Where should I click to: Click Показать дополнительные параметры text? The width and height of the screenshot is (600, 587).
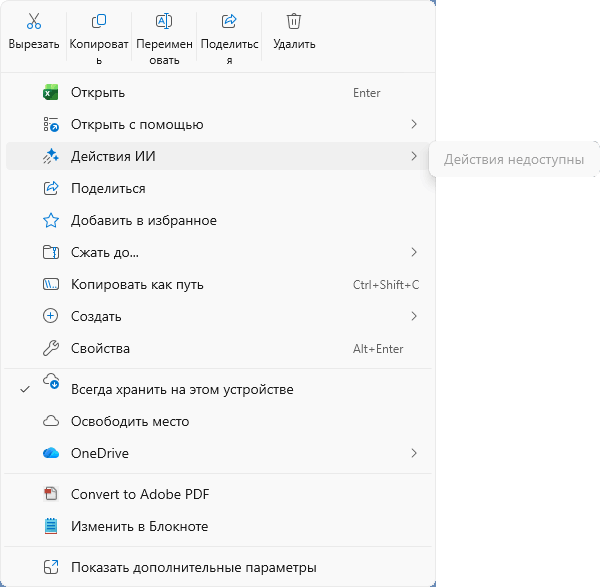click(x=194, y=567)
